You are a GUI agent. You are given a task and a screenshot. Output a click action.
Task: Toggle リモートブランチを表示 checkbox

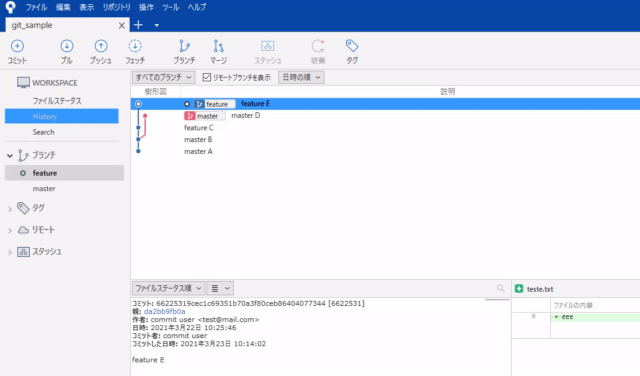[207, 77]
